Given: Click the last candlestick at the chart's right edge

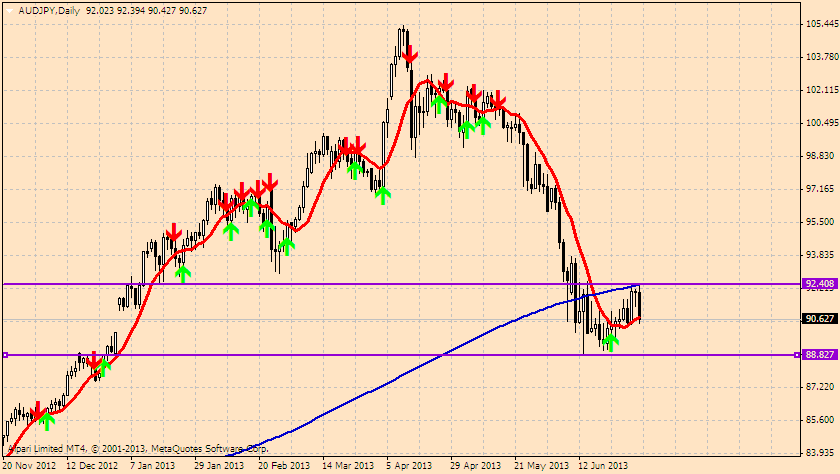Looking at the screenshot, I should (x=639, y=304).
